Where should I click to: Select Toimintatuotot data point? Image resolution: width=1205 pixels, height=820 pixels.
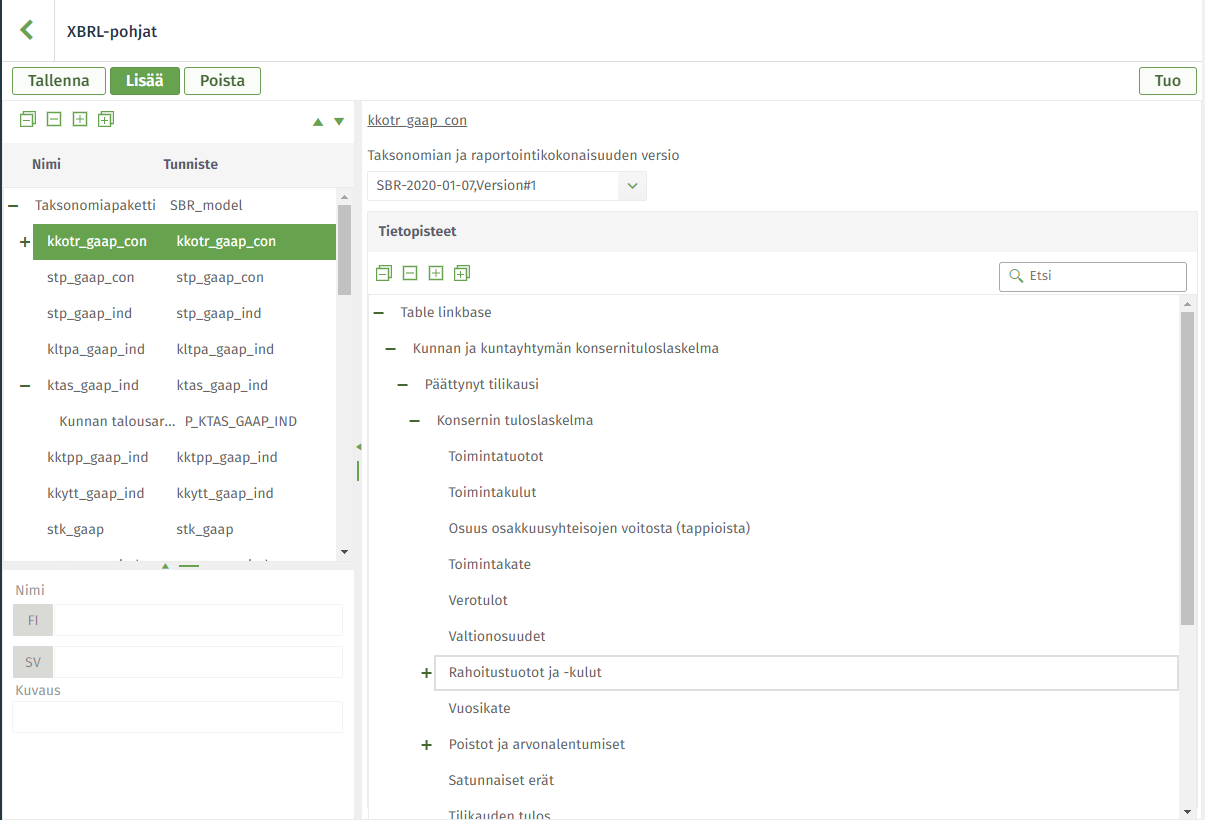pos(495,457)
